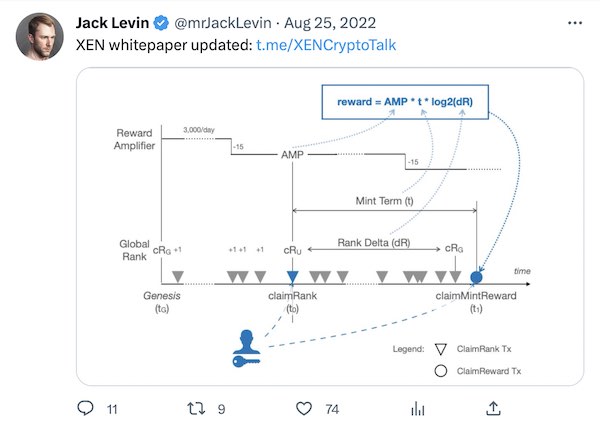
Task: Open tweet analytics bar chart icon
Action: pos(418,408)
